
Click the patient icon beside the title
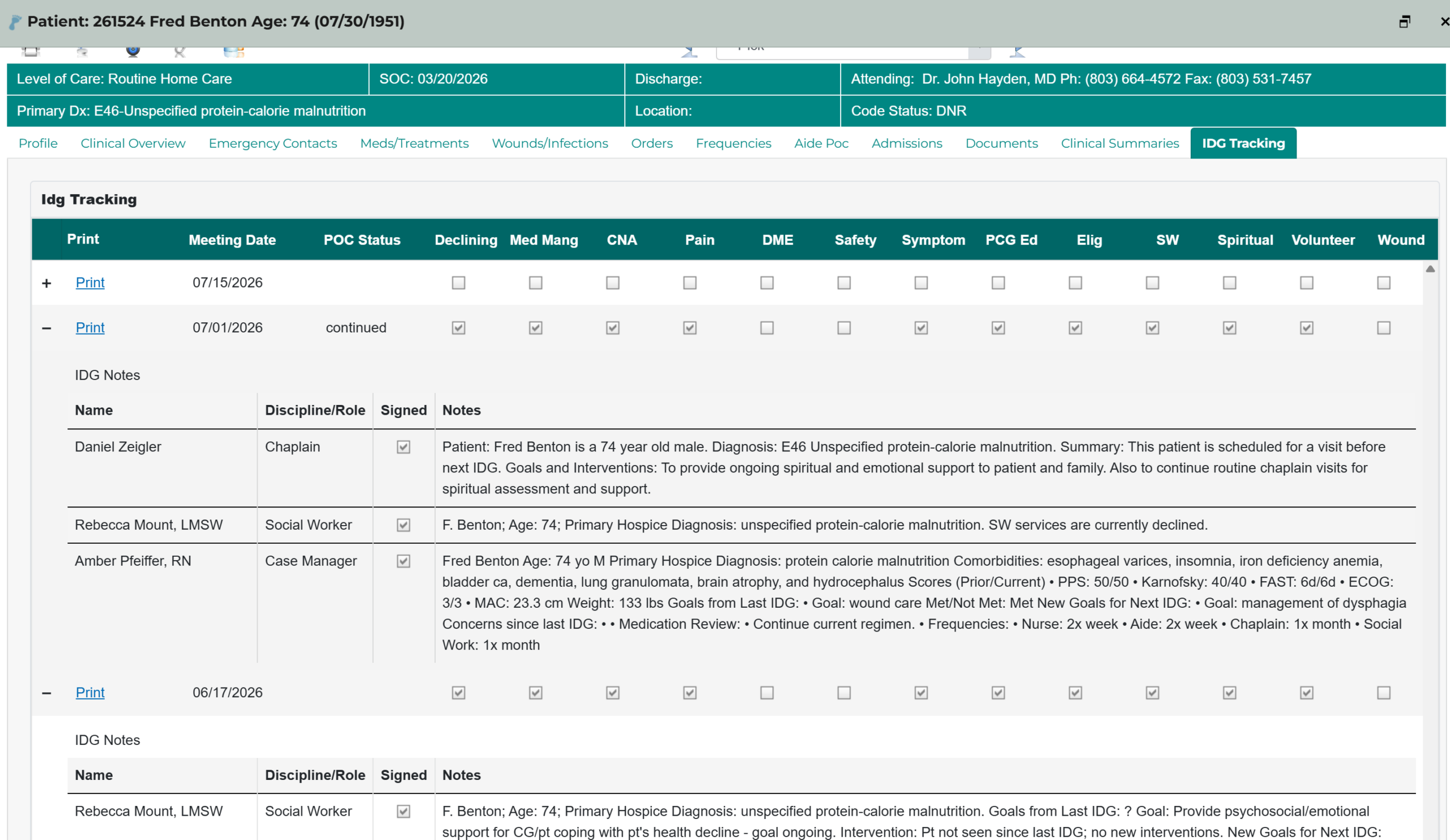pos(15,22)
